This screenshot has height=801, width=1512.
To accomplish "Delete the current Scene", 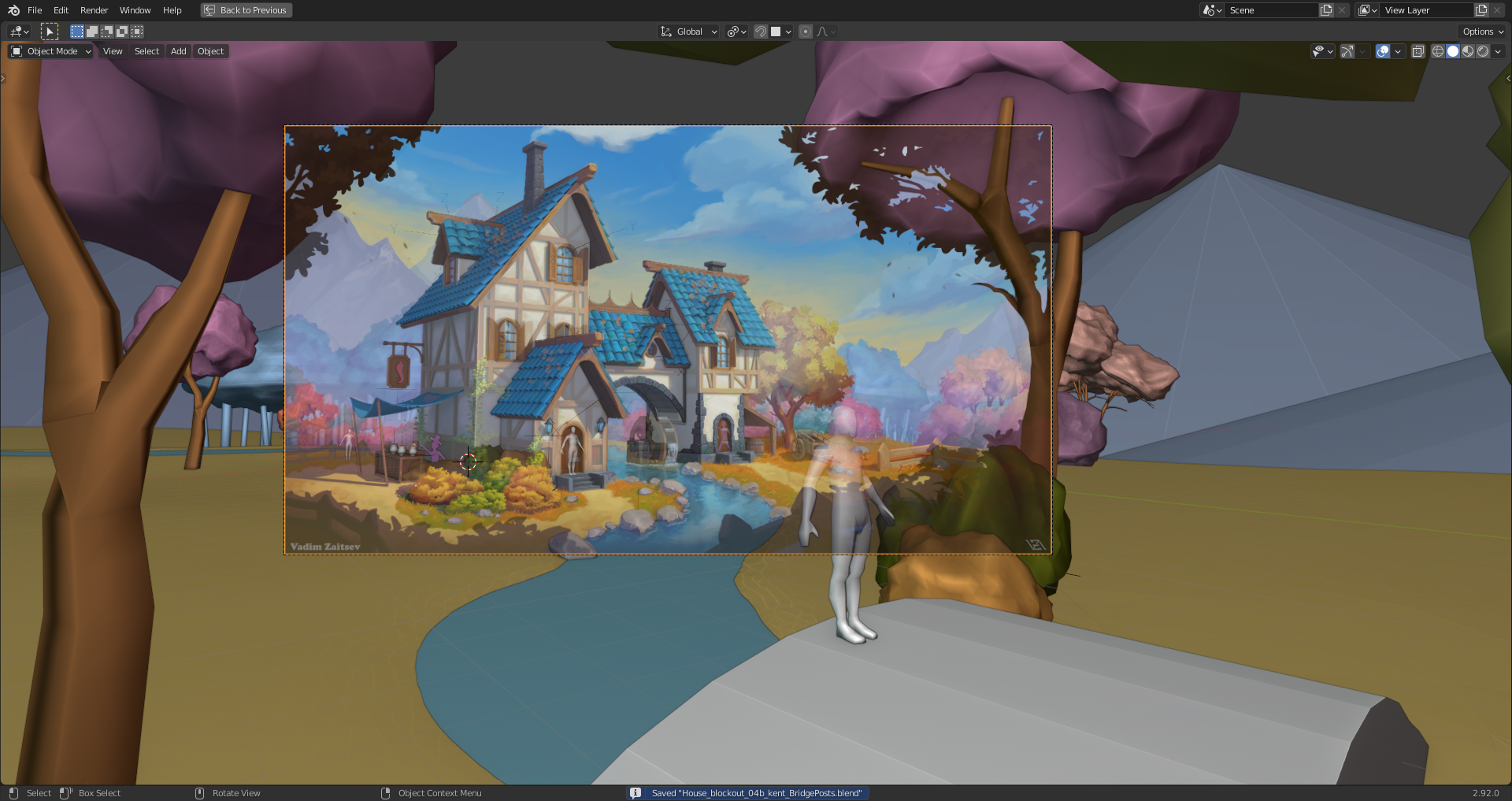I will click(1342, 10).
